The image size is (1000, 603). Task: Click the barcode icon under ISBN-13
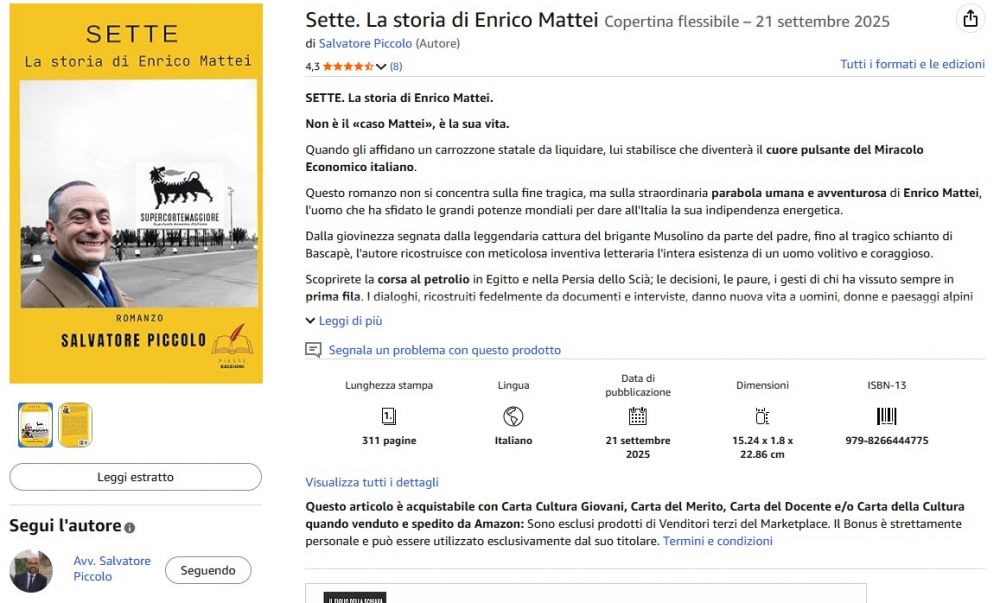pyautogui.click(x=886, y=416)
